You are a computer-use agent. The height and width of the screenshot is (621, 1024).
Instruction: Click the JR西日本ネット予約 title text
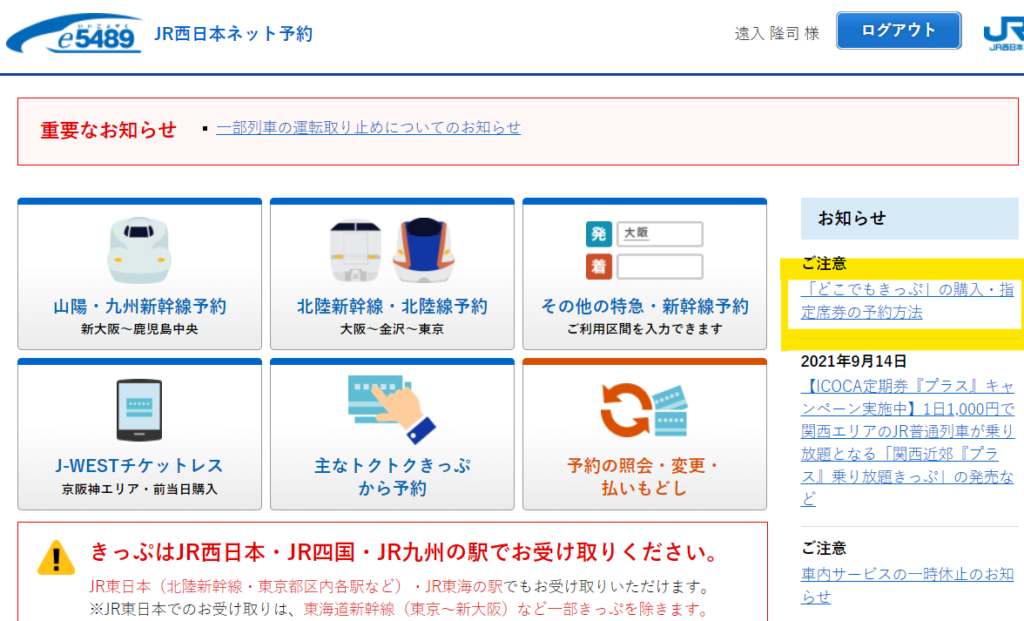click(x=233, y=33)
